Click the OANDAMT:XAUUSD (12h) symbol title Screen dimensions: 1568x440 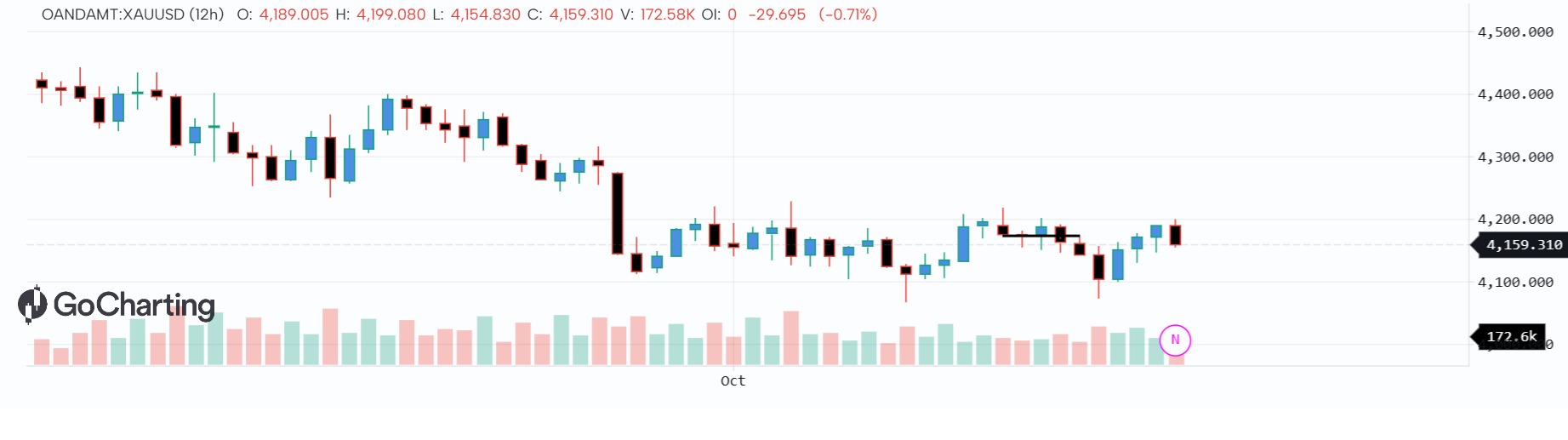pyautogui.click(x=133, y=14)
